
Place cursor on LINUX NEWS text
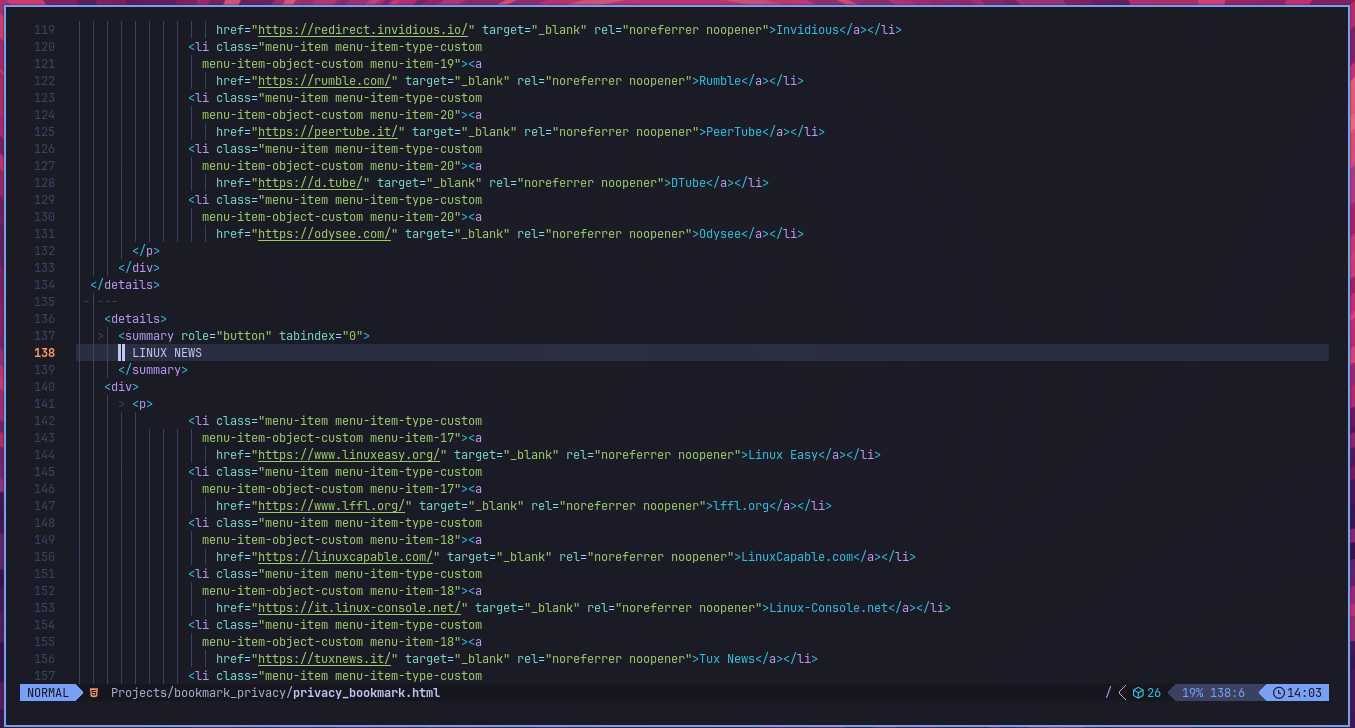tap(167, 353)
